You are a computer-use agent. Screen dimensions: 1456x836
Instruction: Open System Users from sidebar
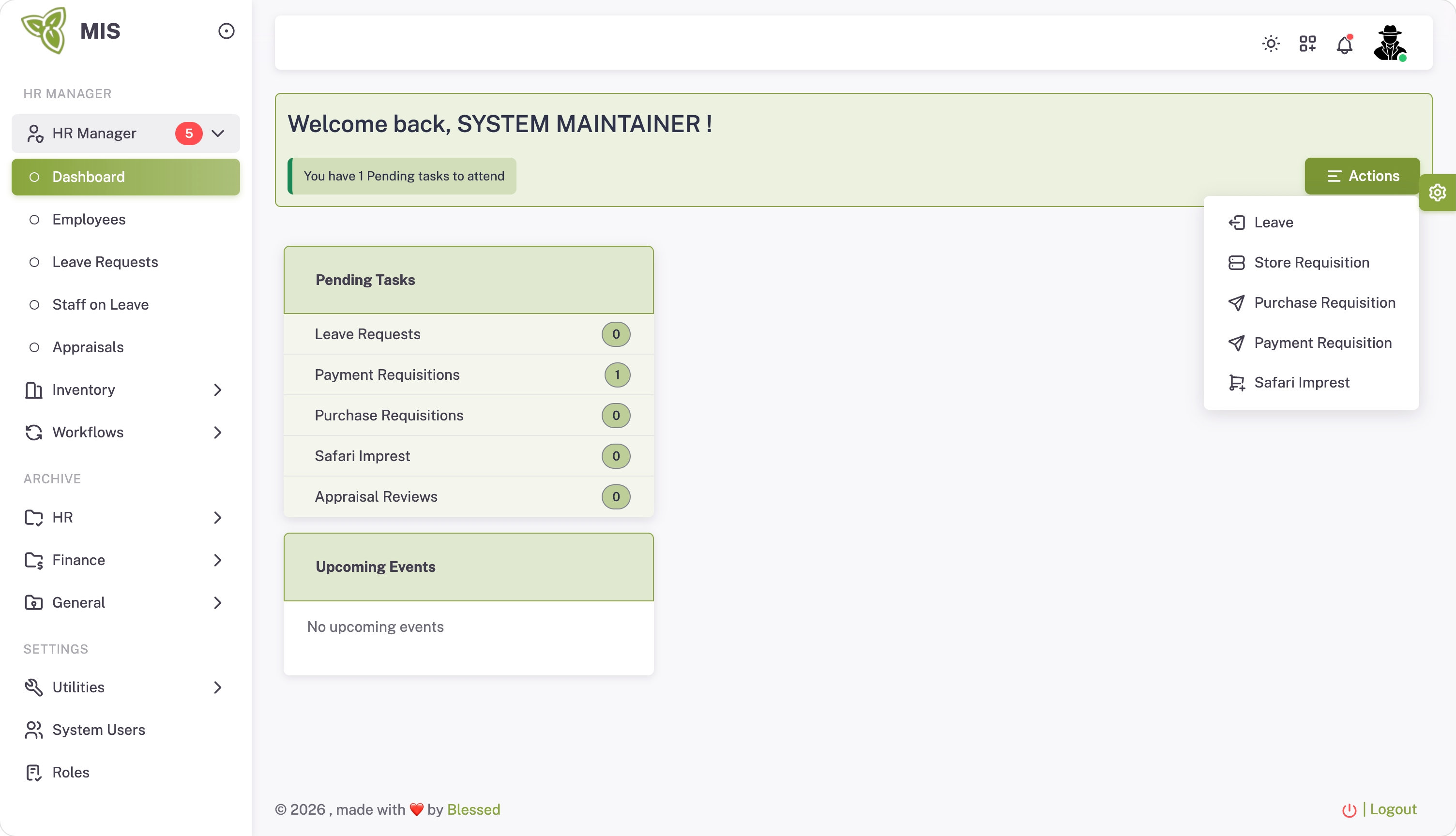click(x=98, y=730)
